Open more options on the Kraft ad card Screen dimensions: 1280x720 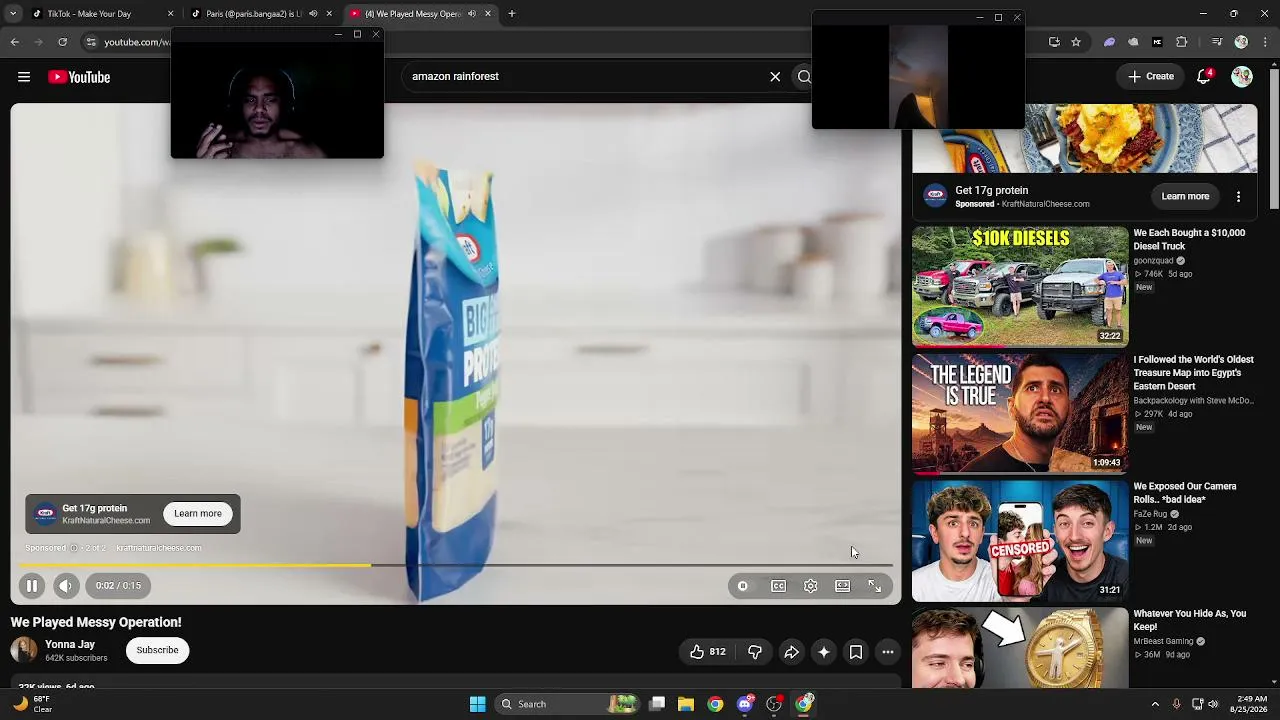[1238, 197]
